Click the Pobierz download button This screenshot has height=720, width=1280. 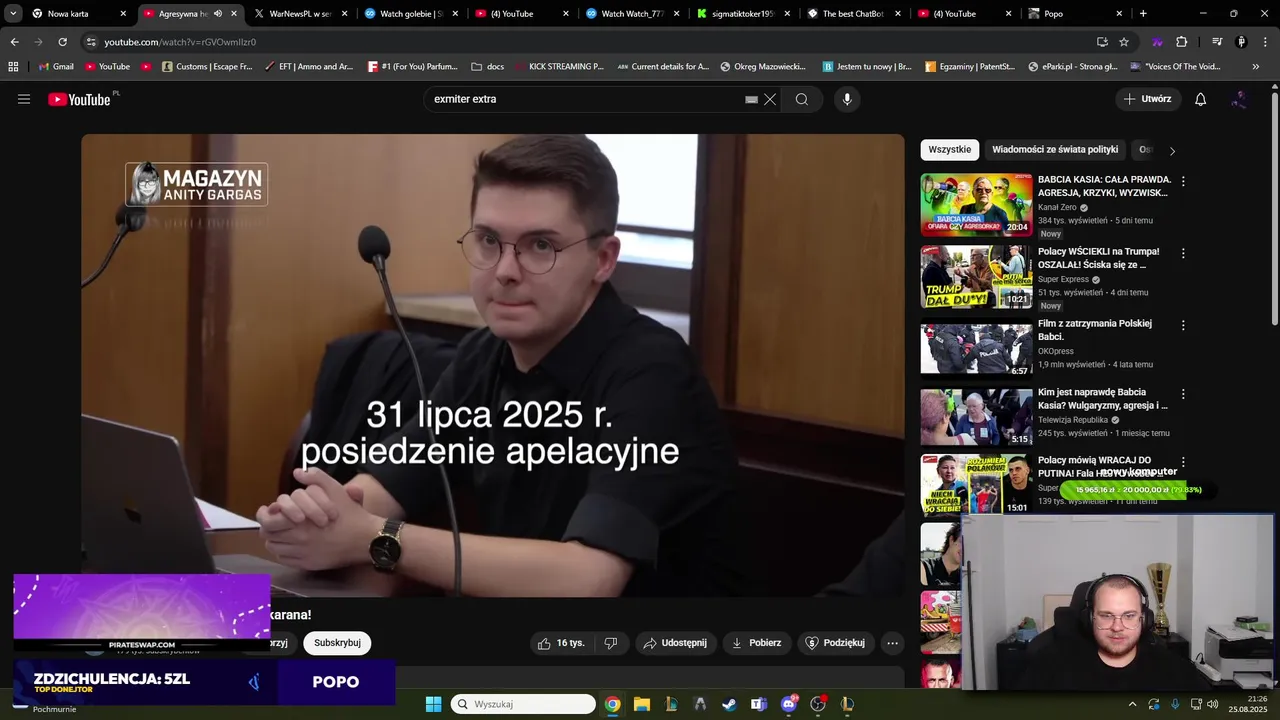pyautogui.click(x=756, y=643)
